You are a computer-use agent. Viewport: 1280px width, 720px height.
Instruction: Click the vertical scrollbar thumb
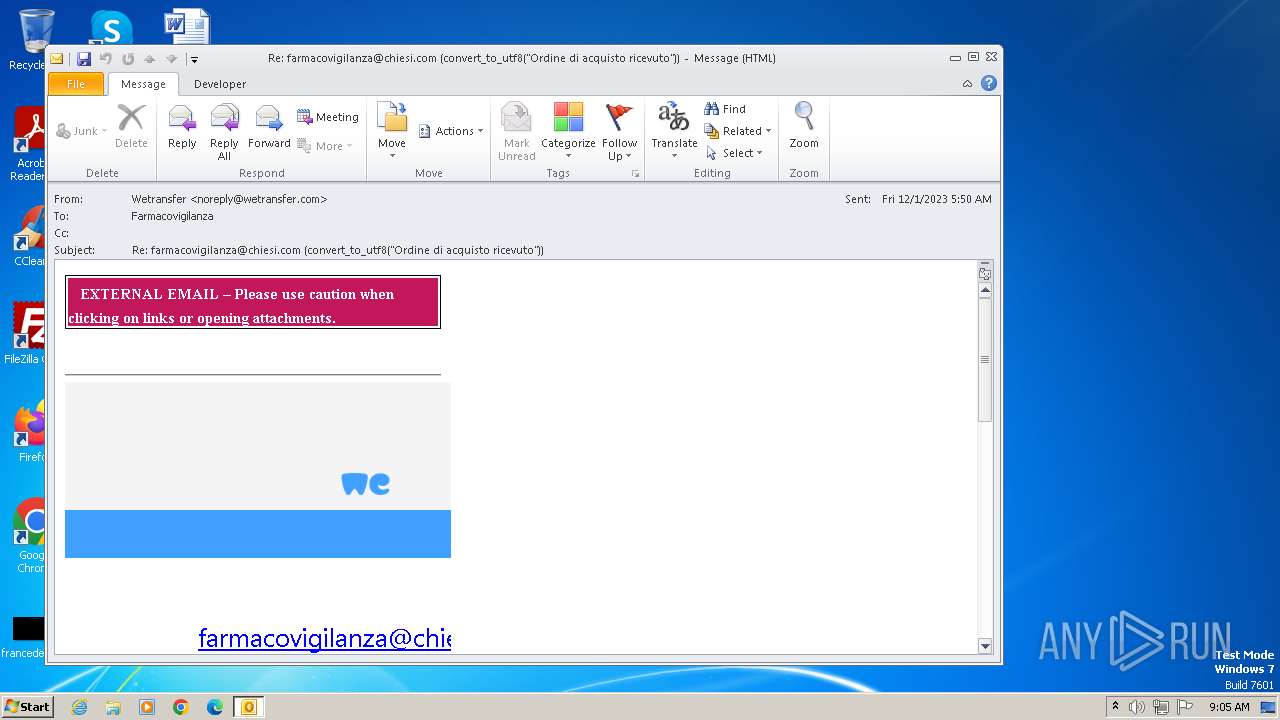pos(985,359)
